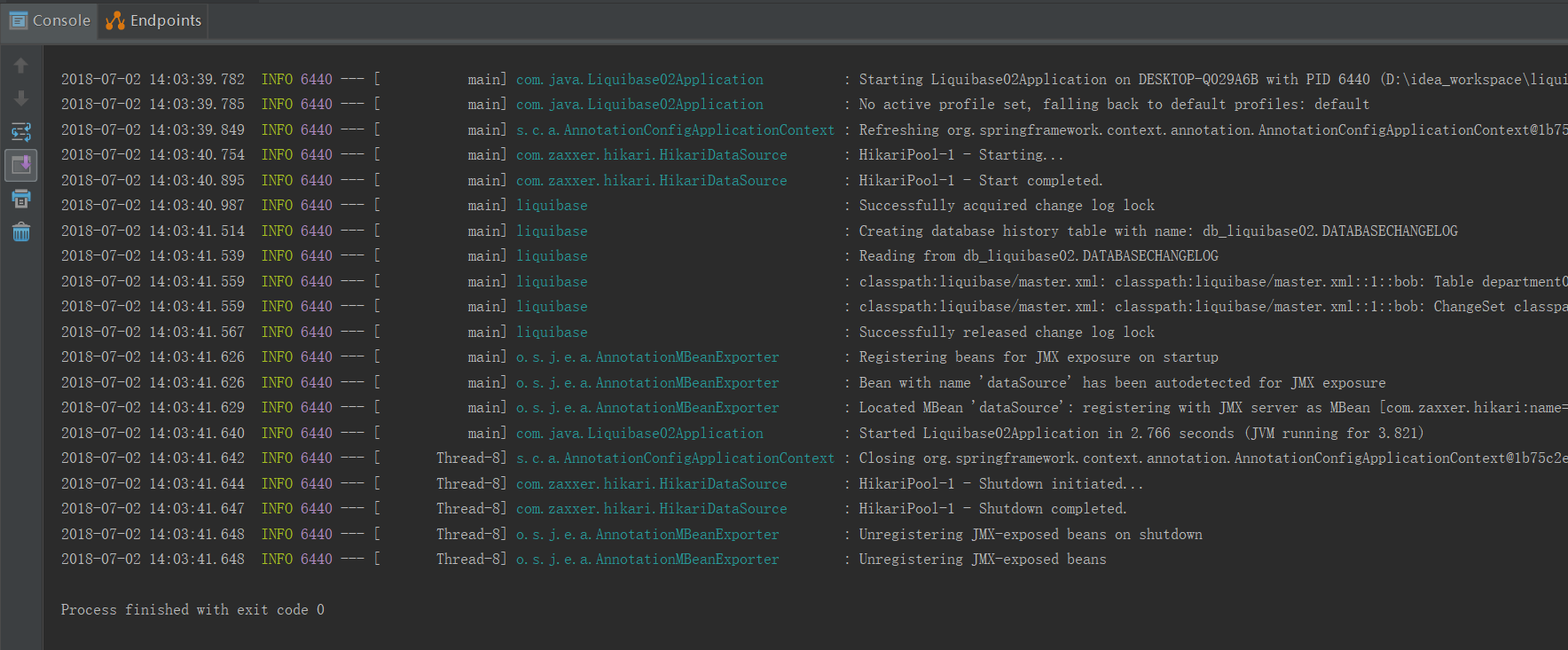Toggle soft-wrap for console output
This screenshot has height=650, width=1568.
click(x=21, y=132)
